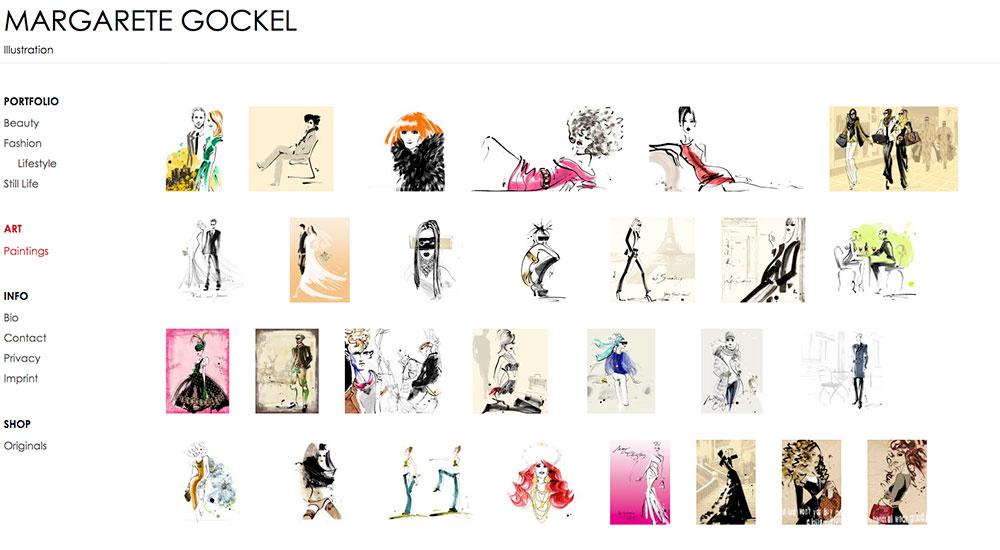The width and height of the screenshot is (1000, 550).
Task: Open the orange-haired woman with fur illustration
Action: tap(415, 150)
